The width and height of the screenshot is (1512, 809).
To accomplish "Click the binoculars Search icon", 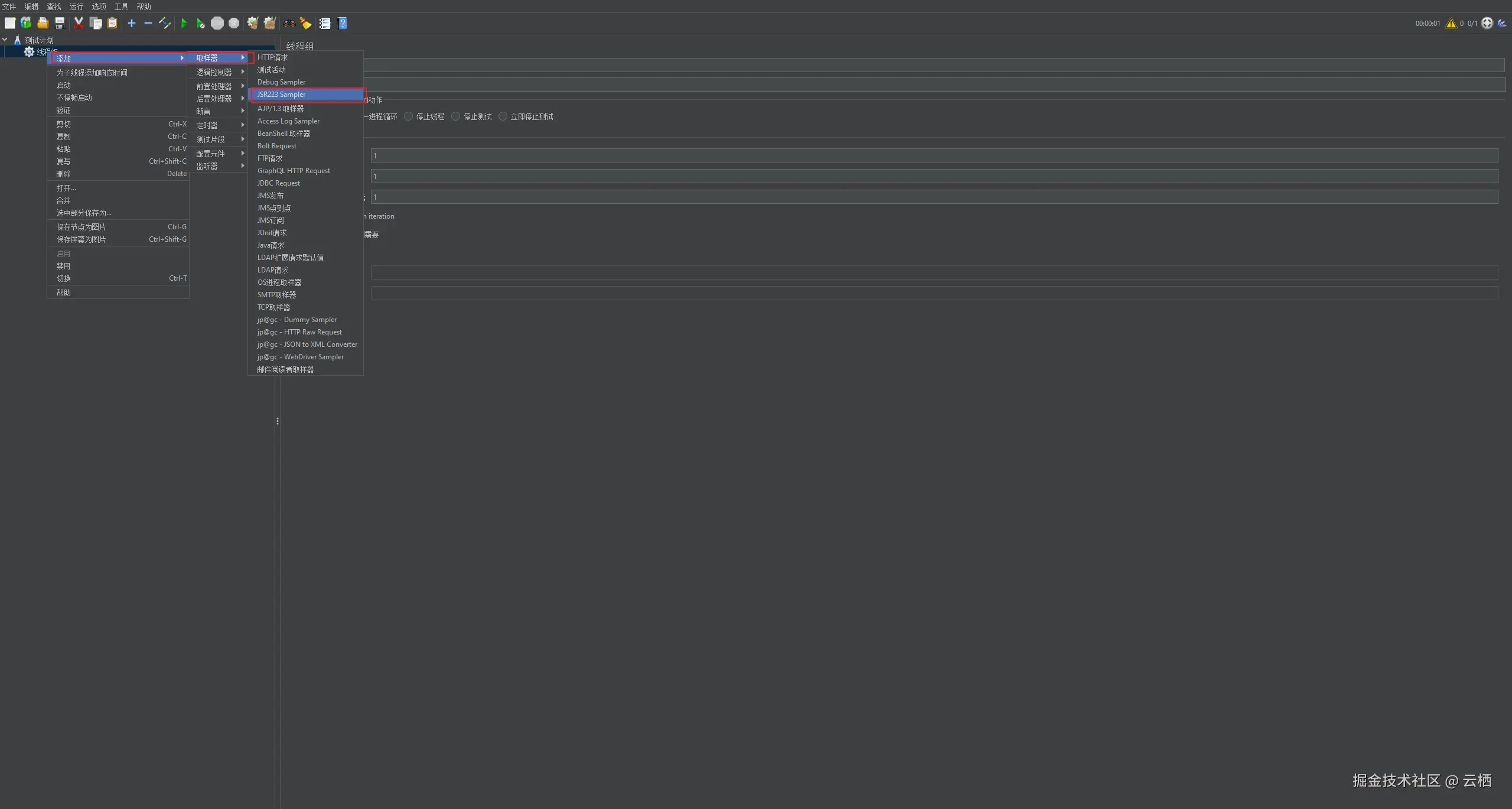I will tap(289, 24).
